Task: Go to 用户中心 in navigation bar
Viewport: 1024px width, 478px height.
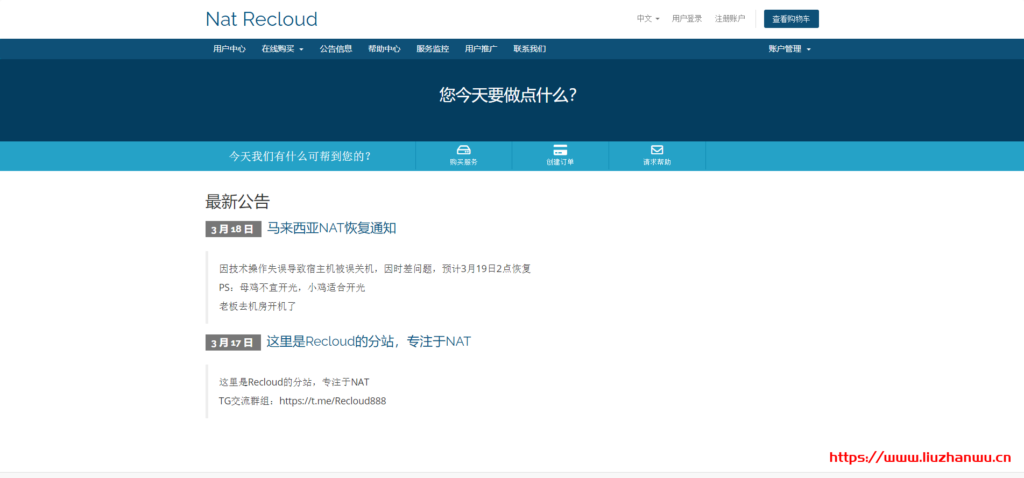Action: pos(229,48)
